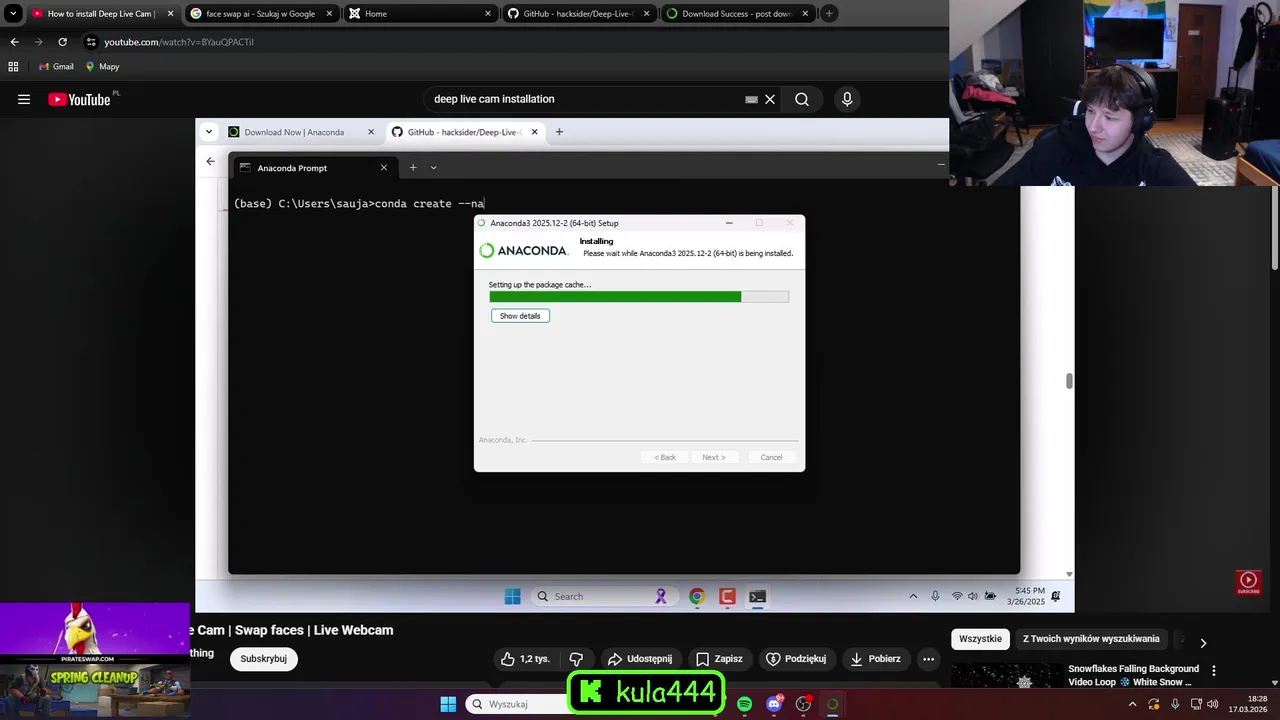The image size is (1280, 720).
Task: Close the face swap ai tab
Action: point(329,14)
